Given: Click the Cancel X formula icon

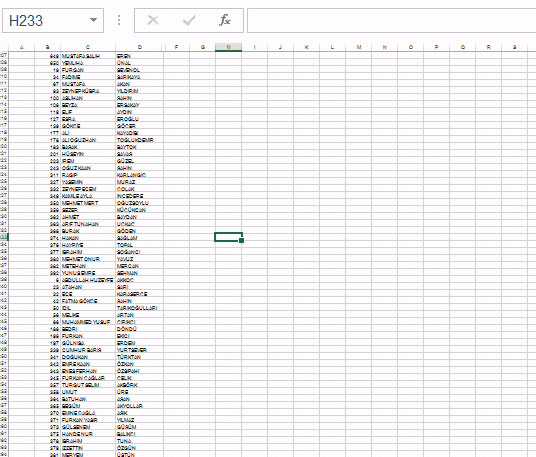Looking at the screenshot, I should click(153, 20).
